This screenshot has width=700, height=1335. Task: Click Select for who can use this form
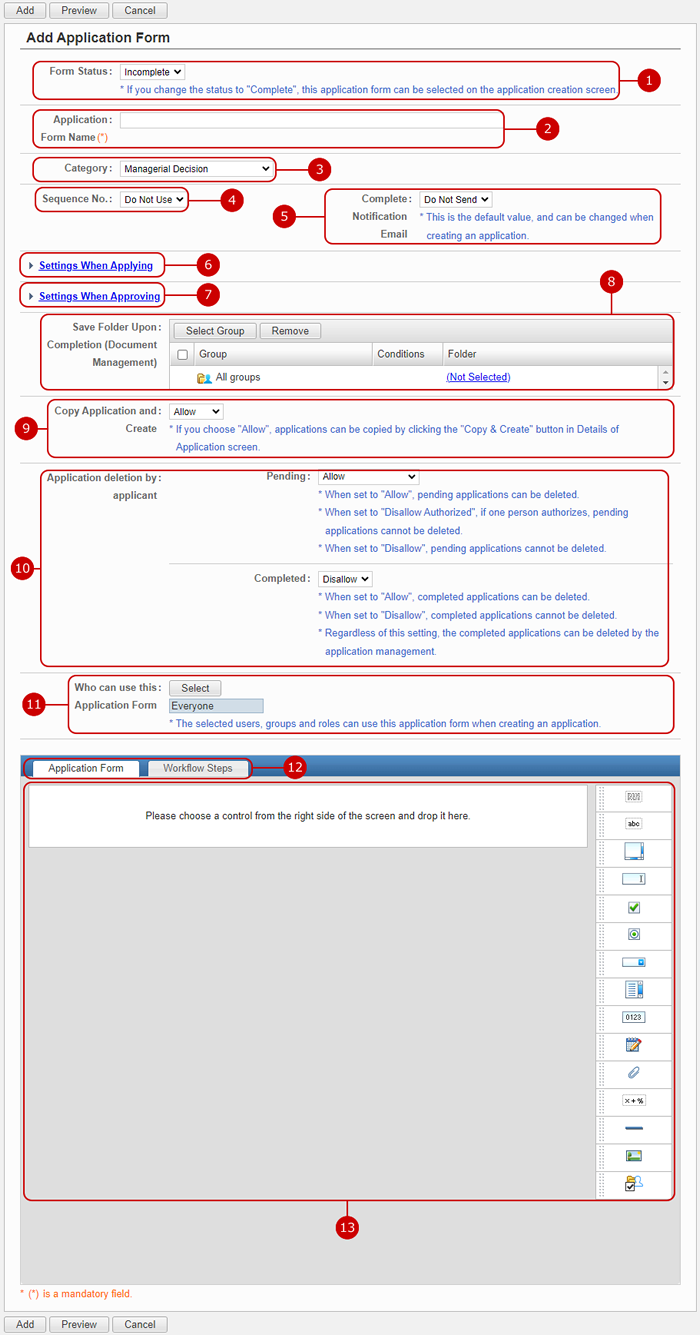click(x=195, y=688)
